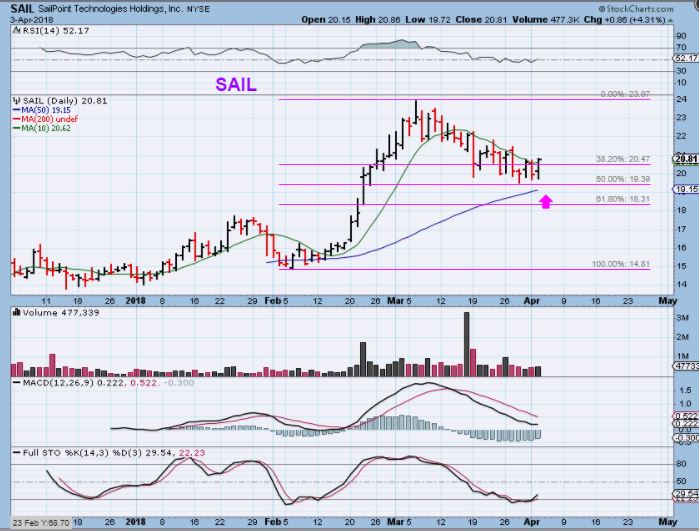Click the 0.00%: 23.97 Fibonacci label
The height and width of the screenshot is (531, 699).
click(x=625, y=95)
